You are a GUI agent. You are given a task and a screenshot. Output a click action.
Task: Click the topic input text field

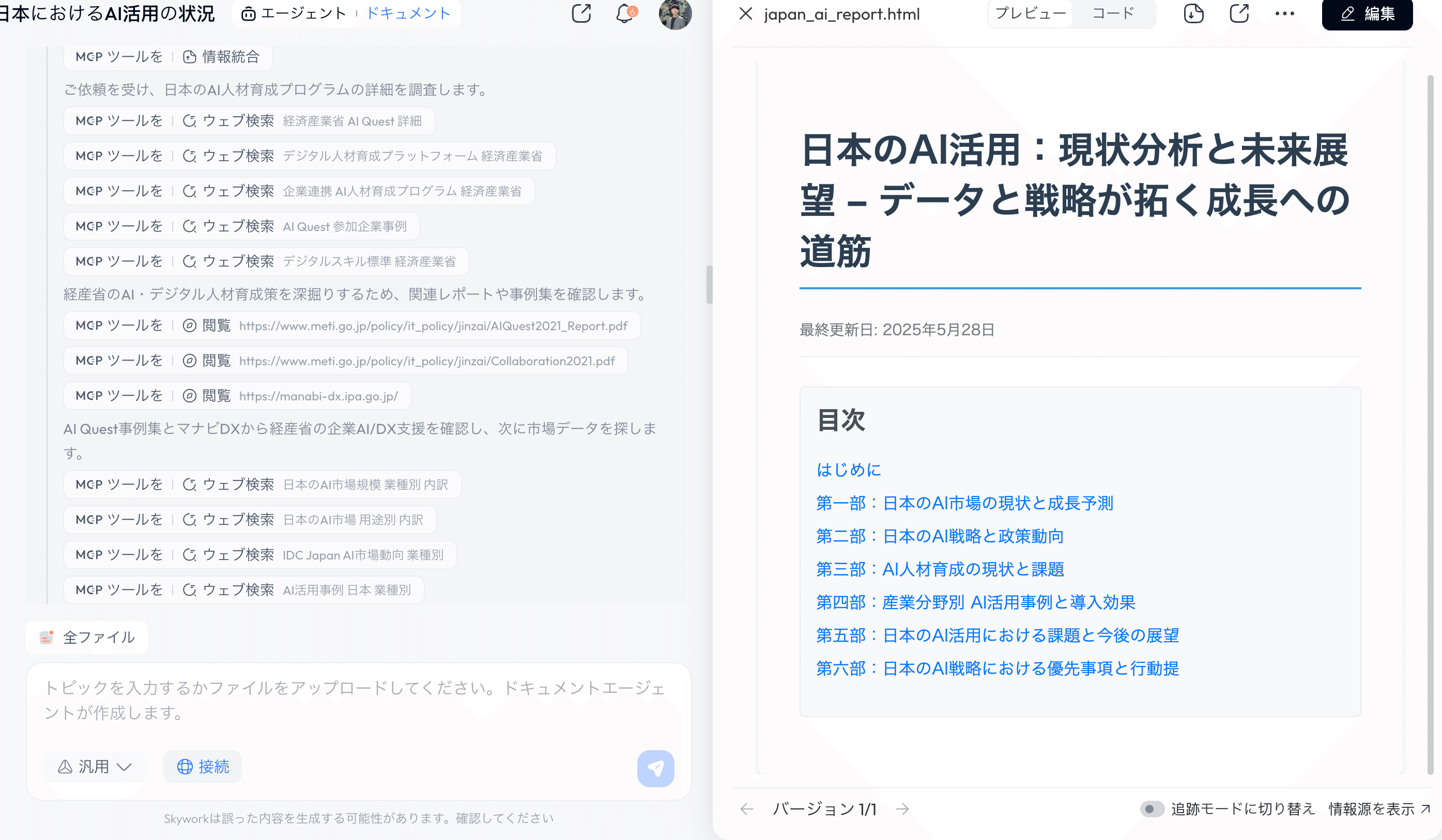tap(355, 700)
